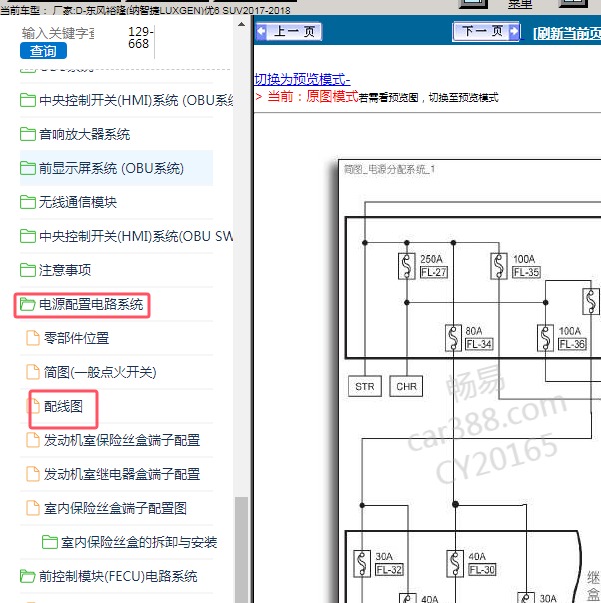Open the 零部件位置 document
Viewport: 601px width, 603px height.
point(68,338)
